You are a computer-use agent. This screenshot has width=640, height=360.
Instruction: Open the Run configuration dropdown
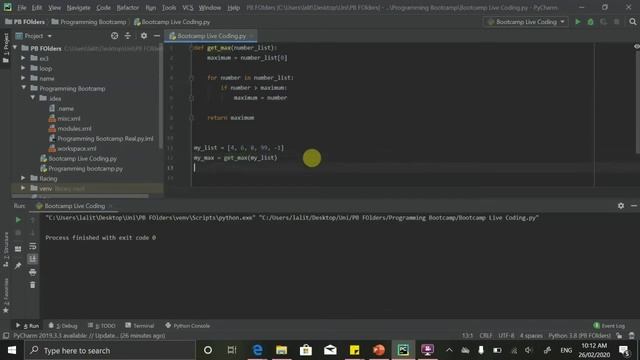[x=526, y=22]
